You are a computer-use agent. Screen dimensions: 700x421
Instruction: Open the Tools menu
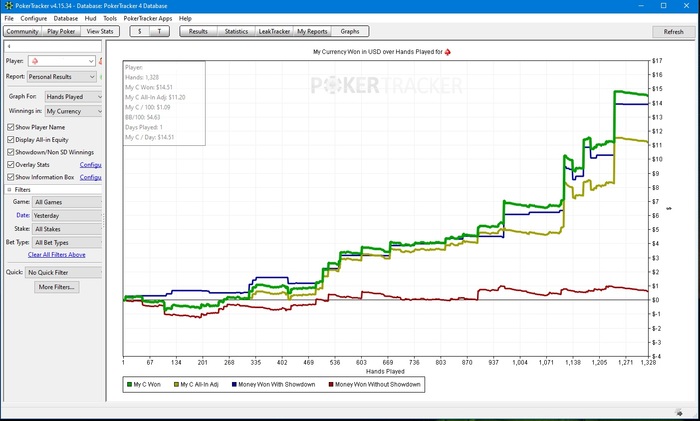coord(110,18)
